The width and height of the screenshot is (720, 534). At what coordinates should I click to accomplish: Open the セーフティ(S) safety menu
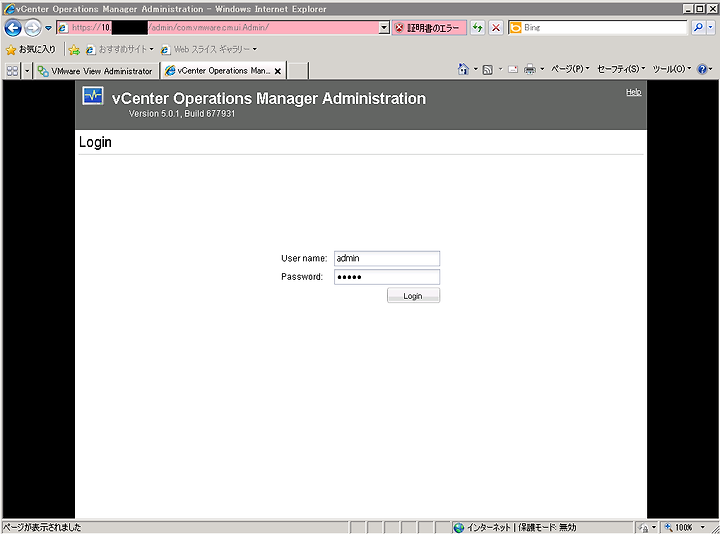[621, 69]
